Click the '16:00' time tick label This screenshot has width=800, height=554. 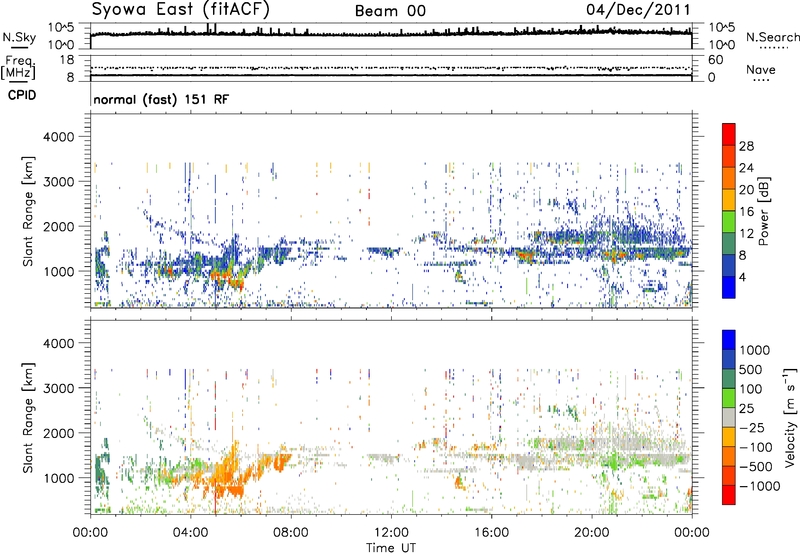pyautogui.click(x=491, y=533)
